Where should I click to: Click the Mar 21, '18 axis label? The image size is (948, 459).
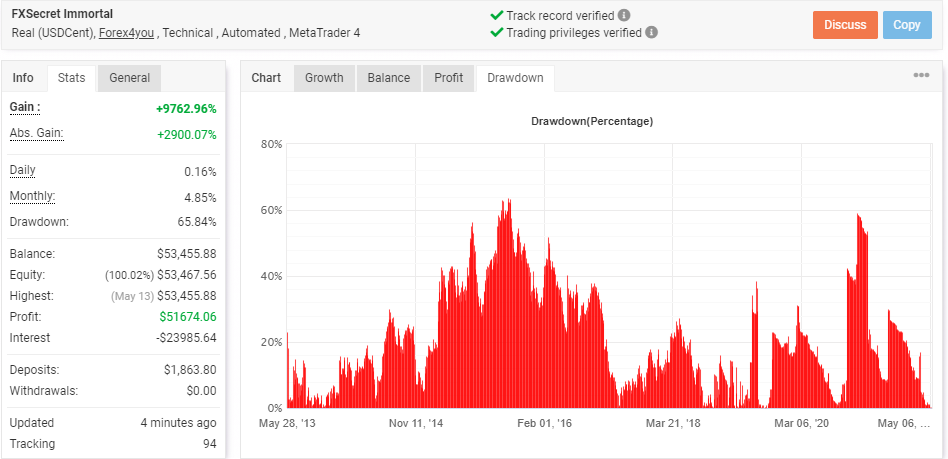673,423
